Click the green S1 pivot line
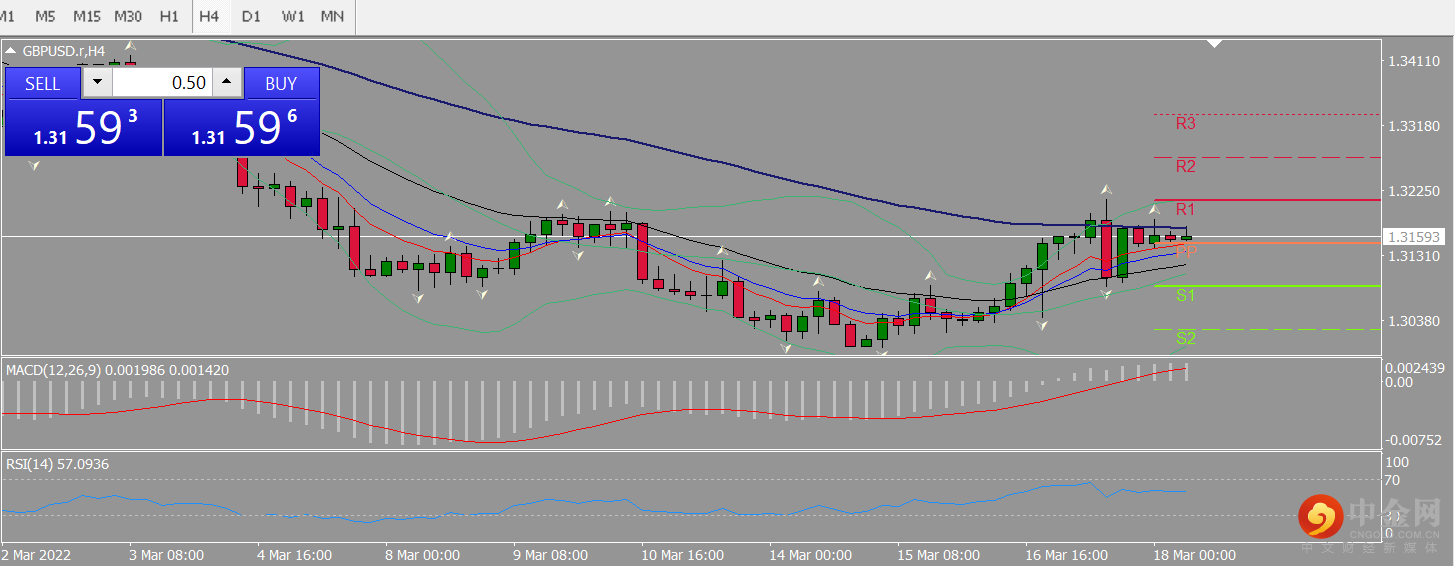The width and height of the screenshot is (1455, 566). (x=1267, y=286)
